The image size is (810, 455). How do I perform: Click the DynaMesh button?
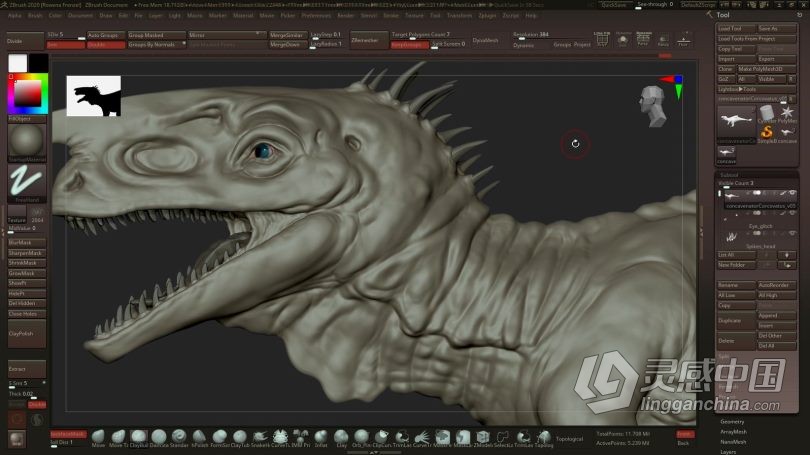point(486,40)
